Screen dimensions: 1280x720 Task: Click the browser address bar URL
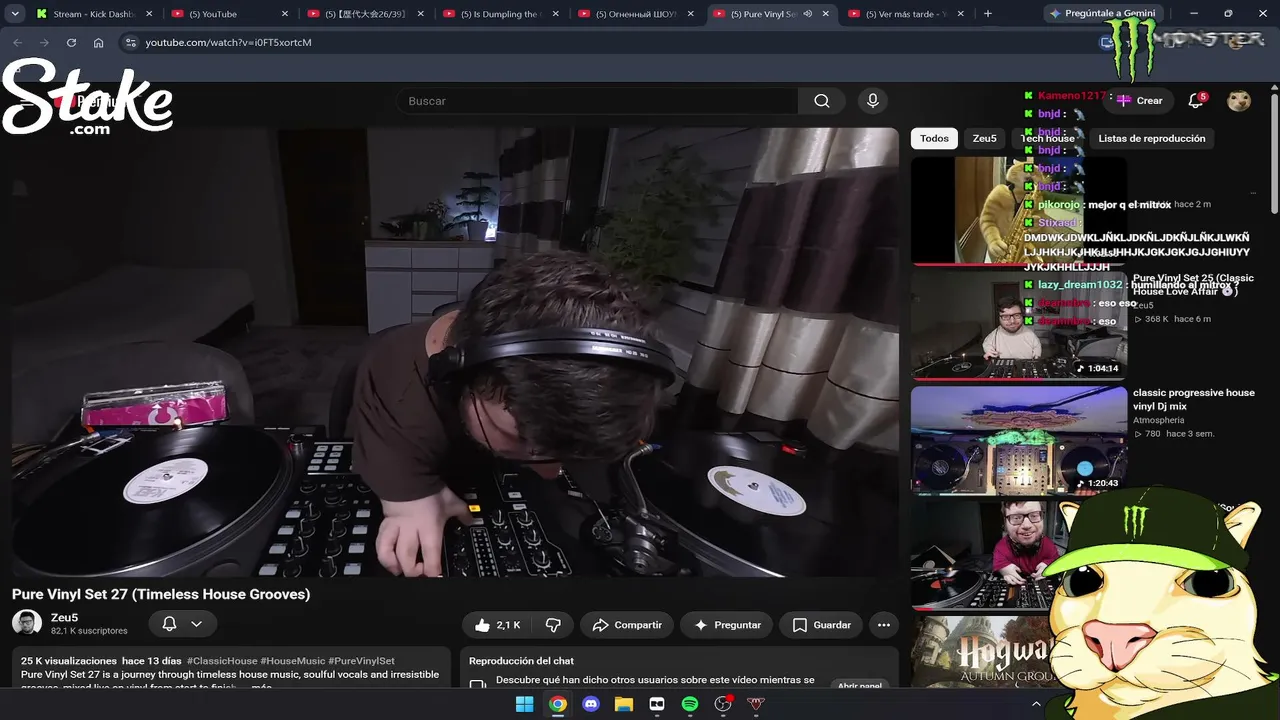(x=228, y=43)
